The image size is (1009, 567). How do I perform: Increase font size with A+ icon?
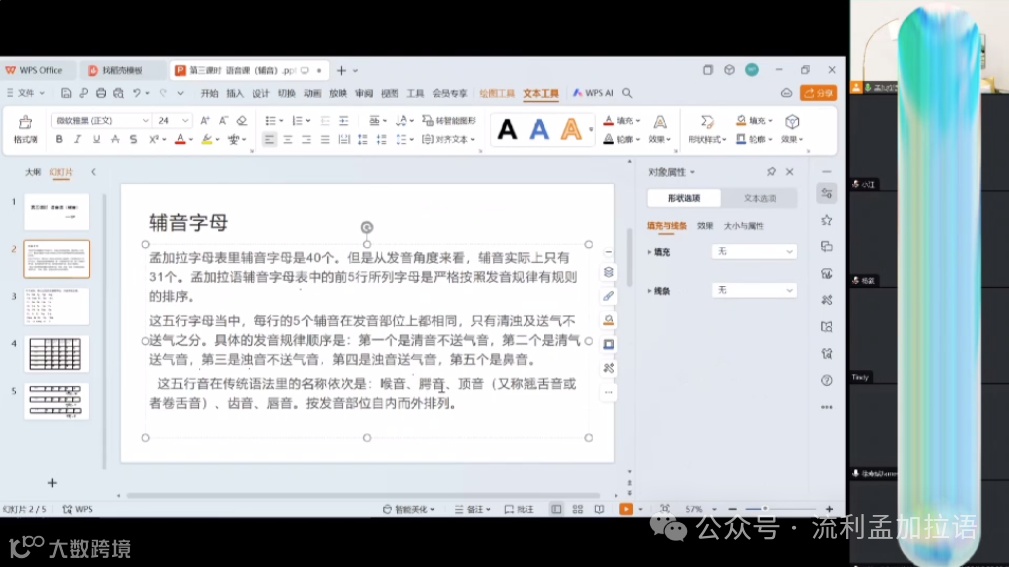[205, 120]
